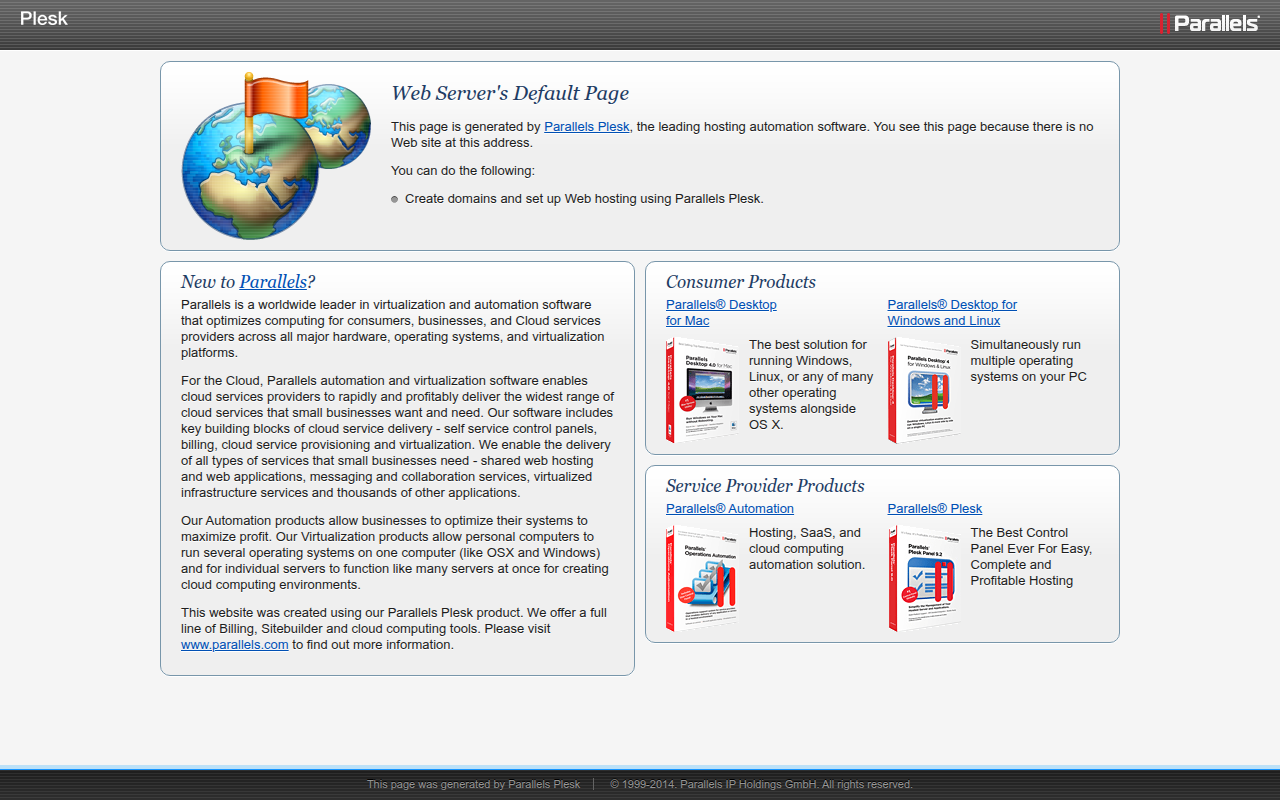This screenshot has height=800, width=1280.
Task: Click the 'Consumer Products' heading
Action: click(x=741, y=282)
